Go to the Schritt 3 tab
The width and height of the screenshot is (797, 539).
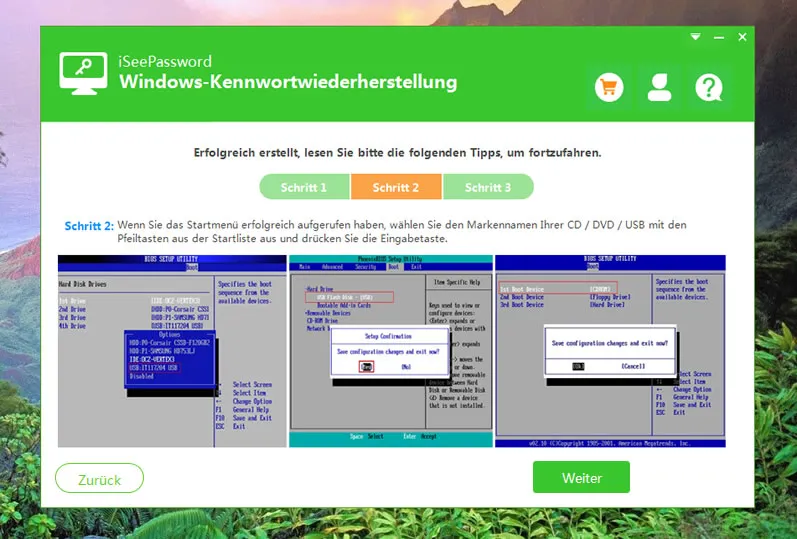click(488, 187)
